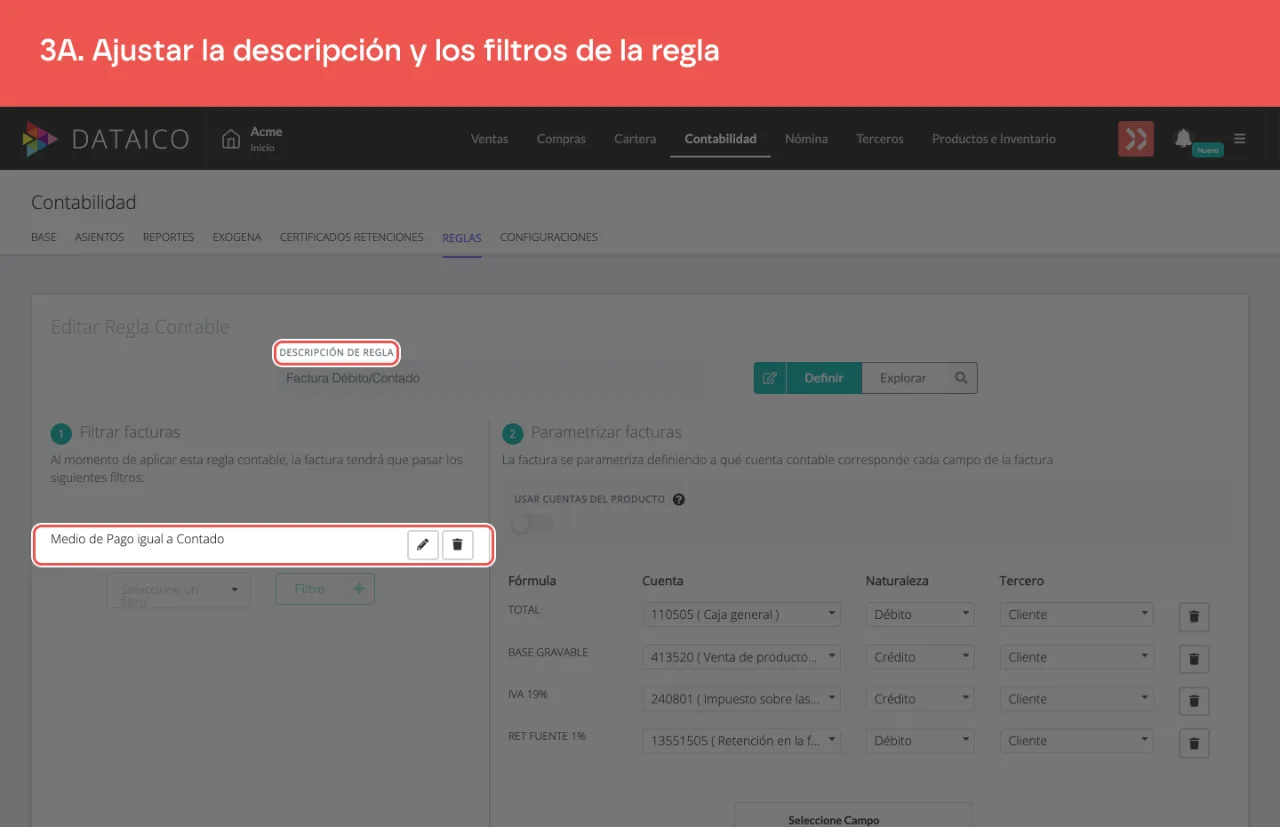Click the edit pencil icon beside Definir

pos(770,378)
